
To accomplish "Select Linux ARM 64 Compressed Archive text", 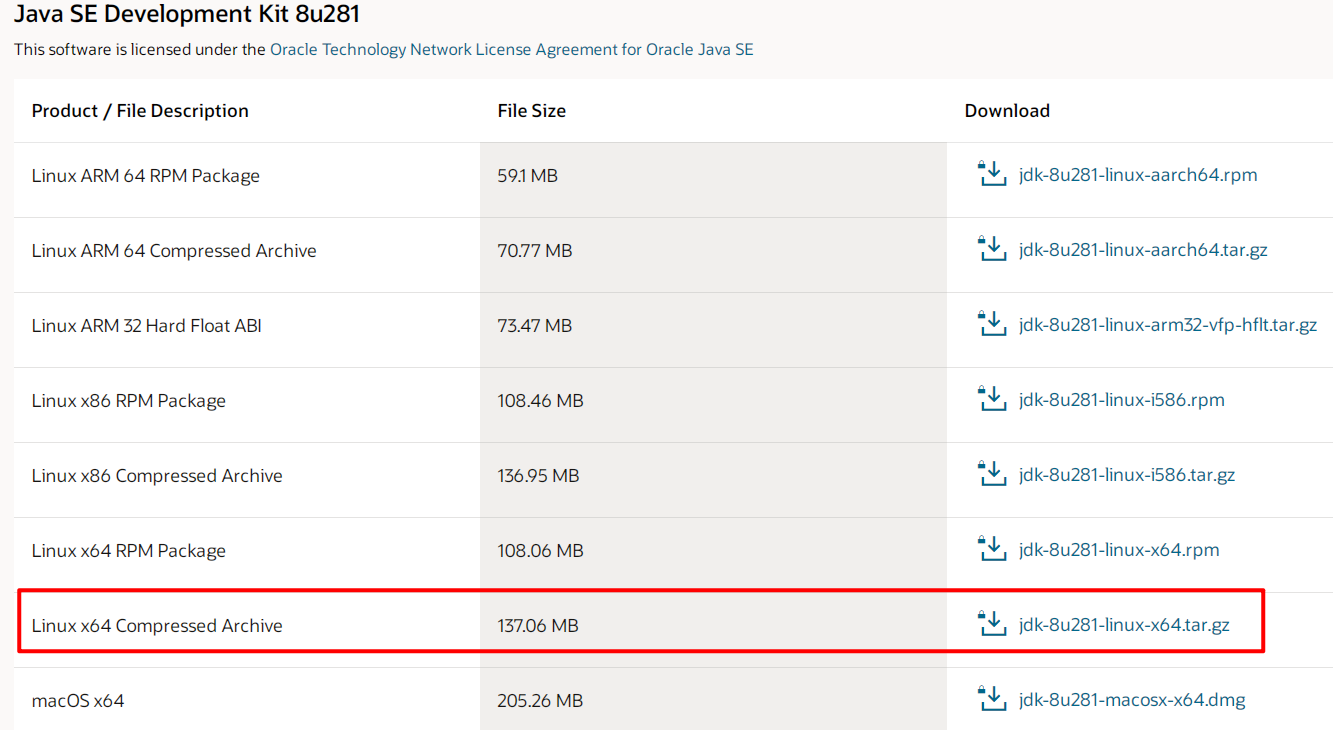I will [174, 251].
